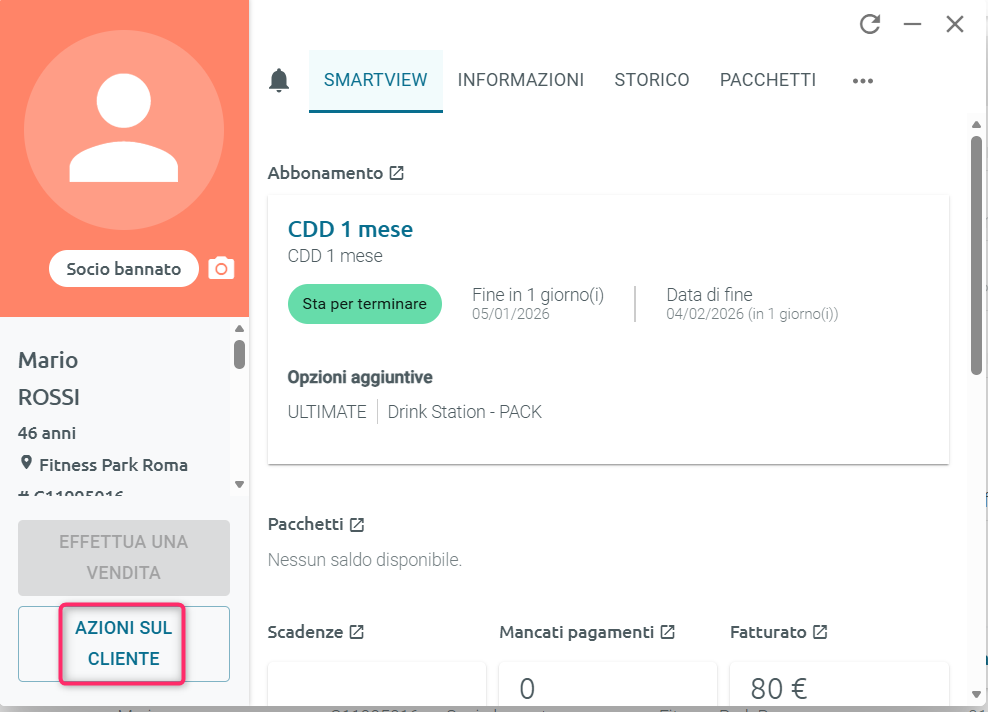
Task: Click the profile avatar placeholder
Action: 124,130
